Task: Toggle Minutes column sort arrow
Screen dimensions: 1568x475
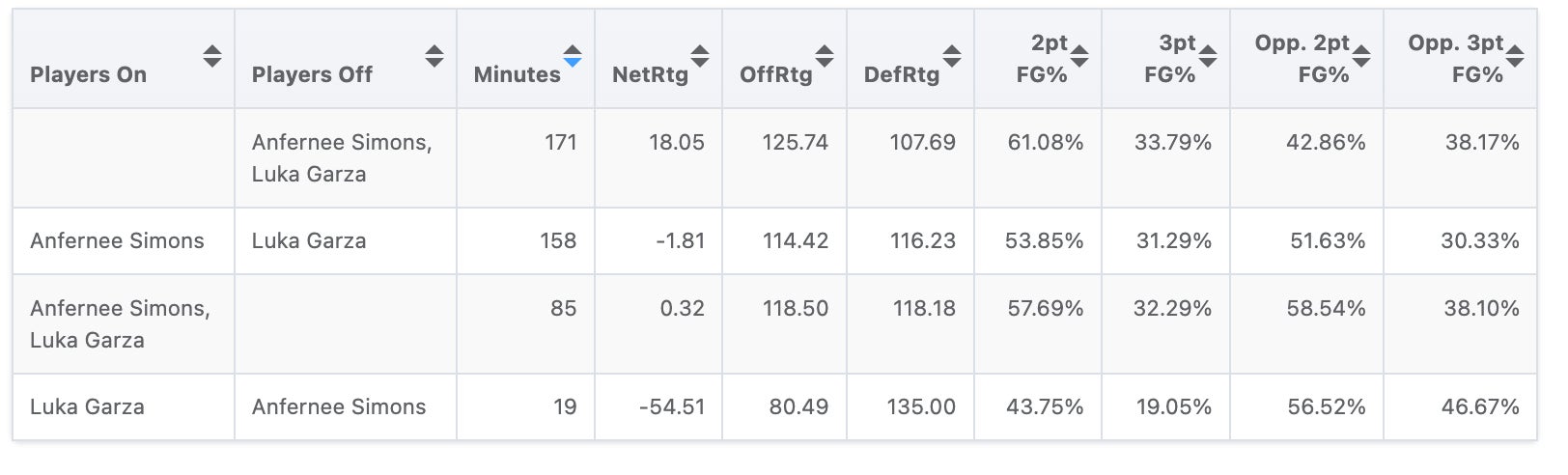Action: 573,56
